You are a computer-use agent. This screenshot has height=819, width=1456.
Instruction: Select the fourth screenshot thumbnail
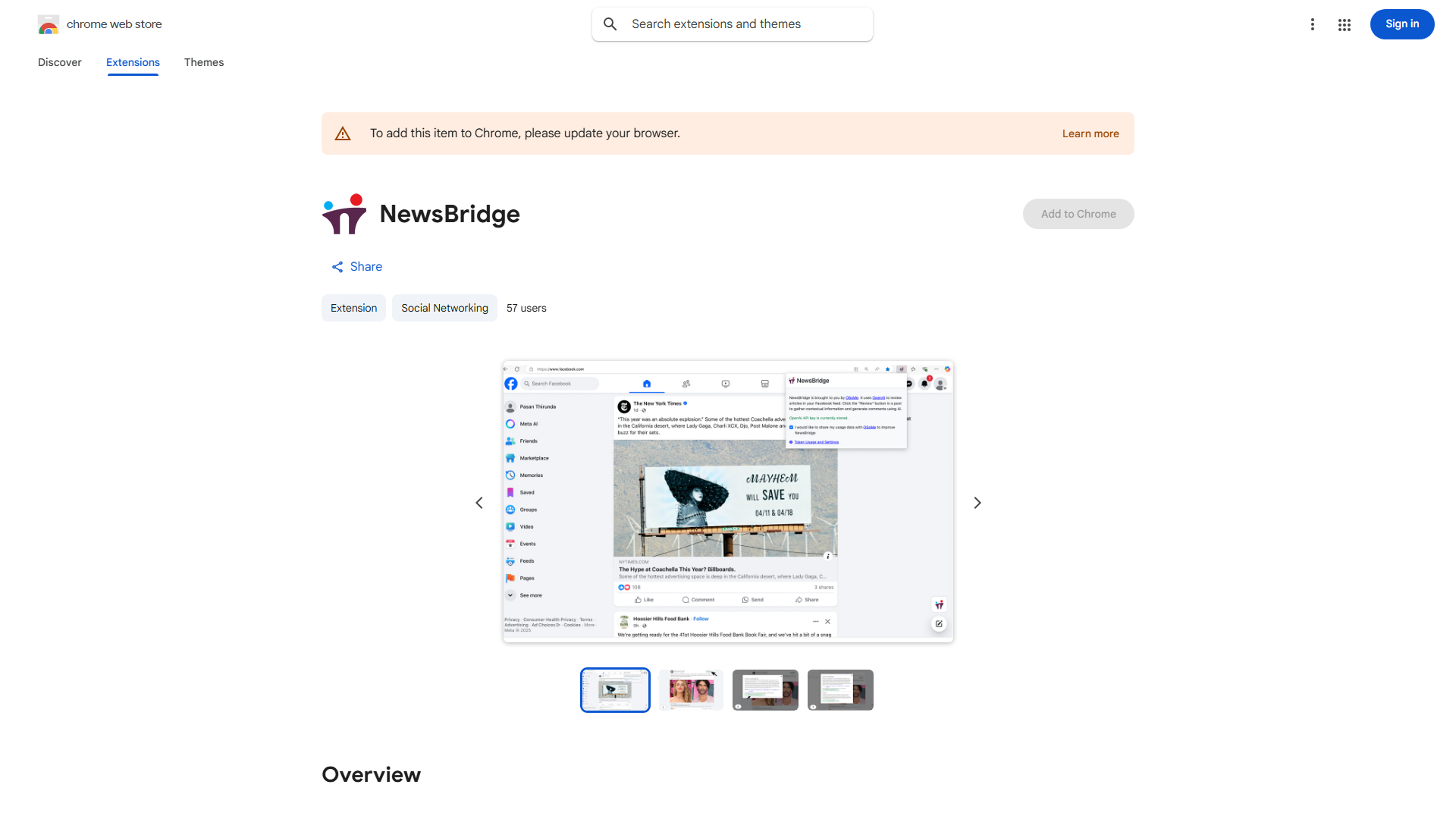click(x=840, y=690)
